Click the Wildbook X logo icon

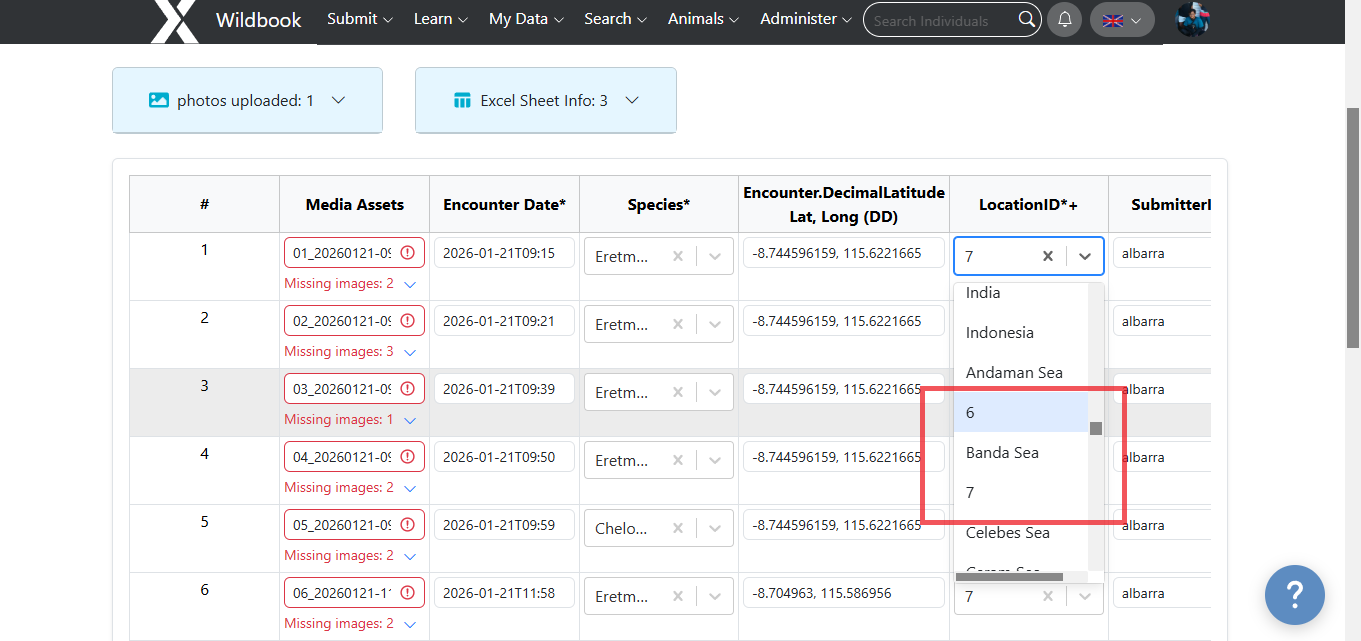175,21
